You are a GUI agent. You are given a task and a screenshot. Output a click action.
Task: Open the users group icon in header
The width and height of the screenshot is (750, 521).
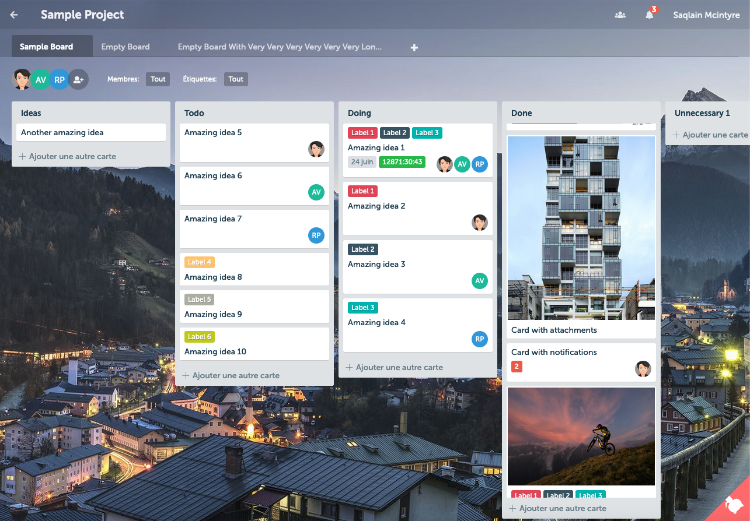(x=620, y=15)
